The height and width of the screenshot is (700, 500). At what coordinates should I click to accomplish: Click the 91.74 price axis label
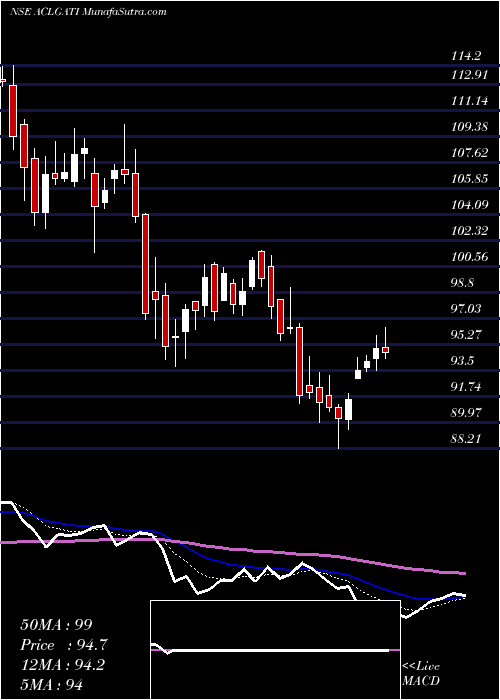point(466,387)
